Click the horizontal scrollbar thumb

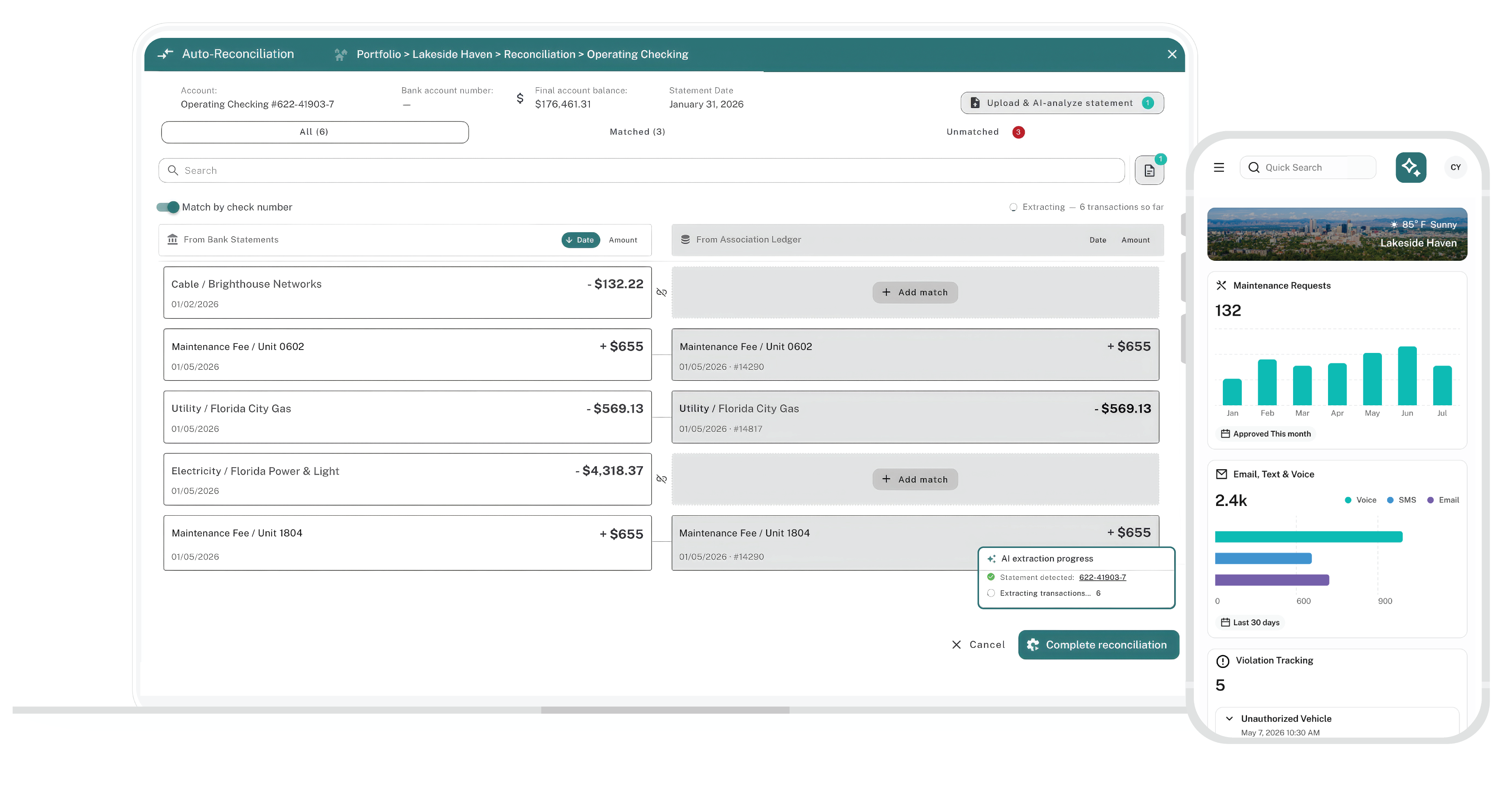[x=665, y=711]
